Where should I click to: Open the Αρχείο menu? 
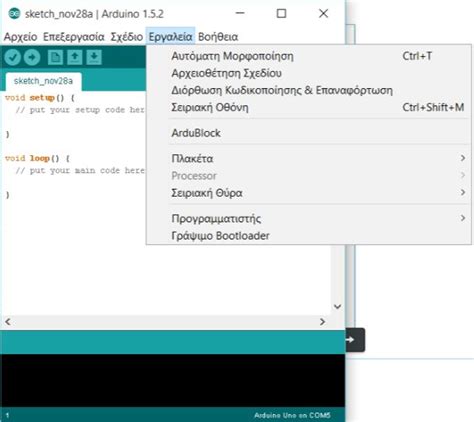click(20, 37)
